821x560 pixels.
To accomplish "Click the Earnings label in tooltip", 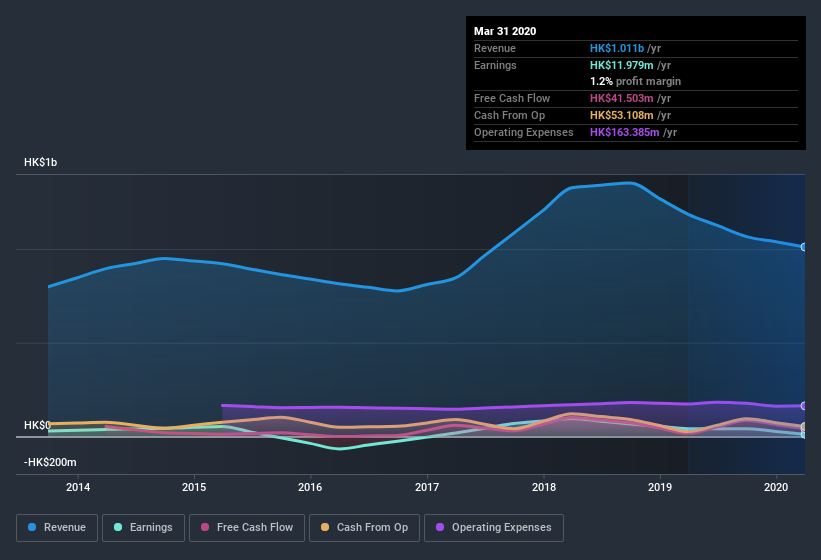I will tap(495, 65).
